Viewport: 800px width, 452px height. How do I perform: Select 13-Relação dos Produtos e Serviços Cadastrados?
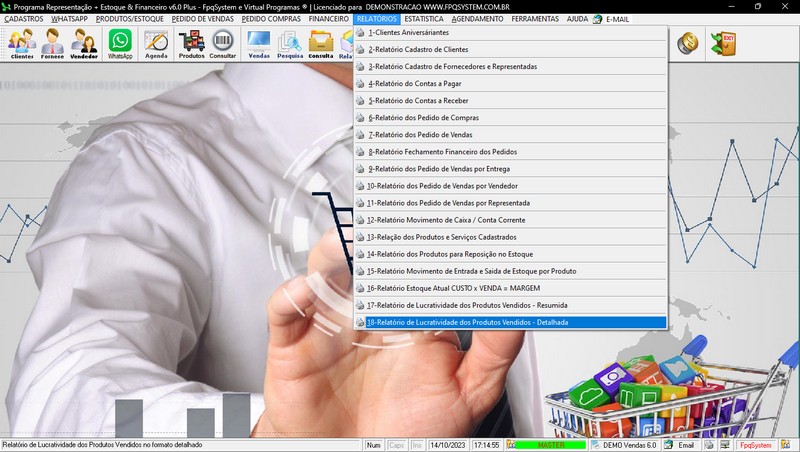510,237
